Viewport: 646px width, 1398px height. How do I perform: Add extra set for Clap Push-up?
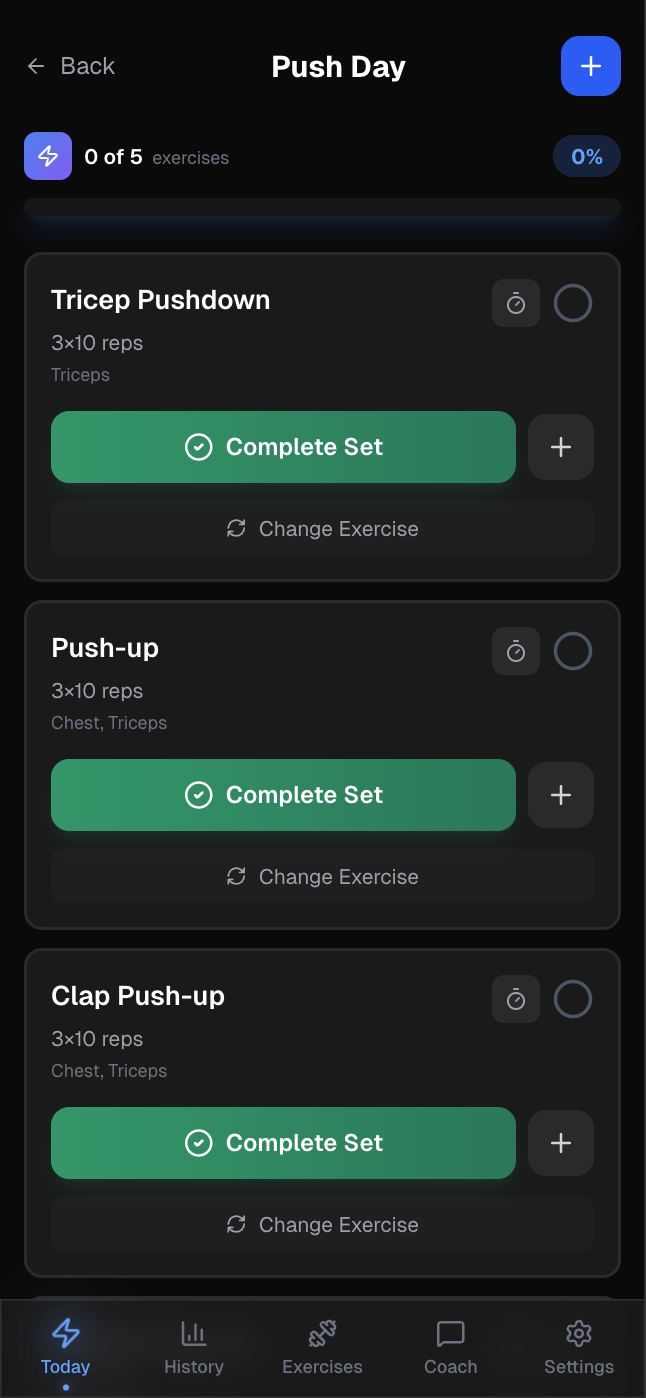[561, 1143]
